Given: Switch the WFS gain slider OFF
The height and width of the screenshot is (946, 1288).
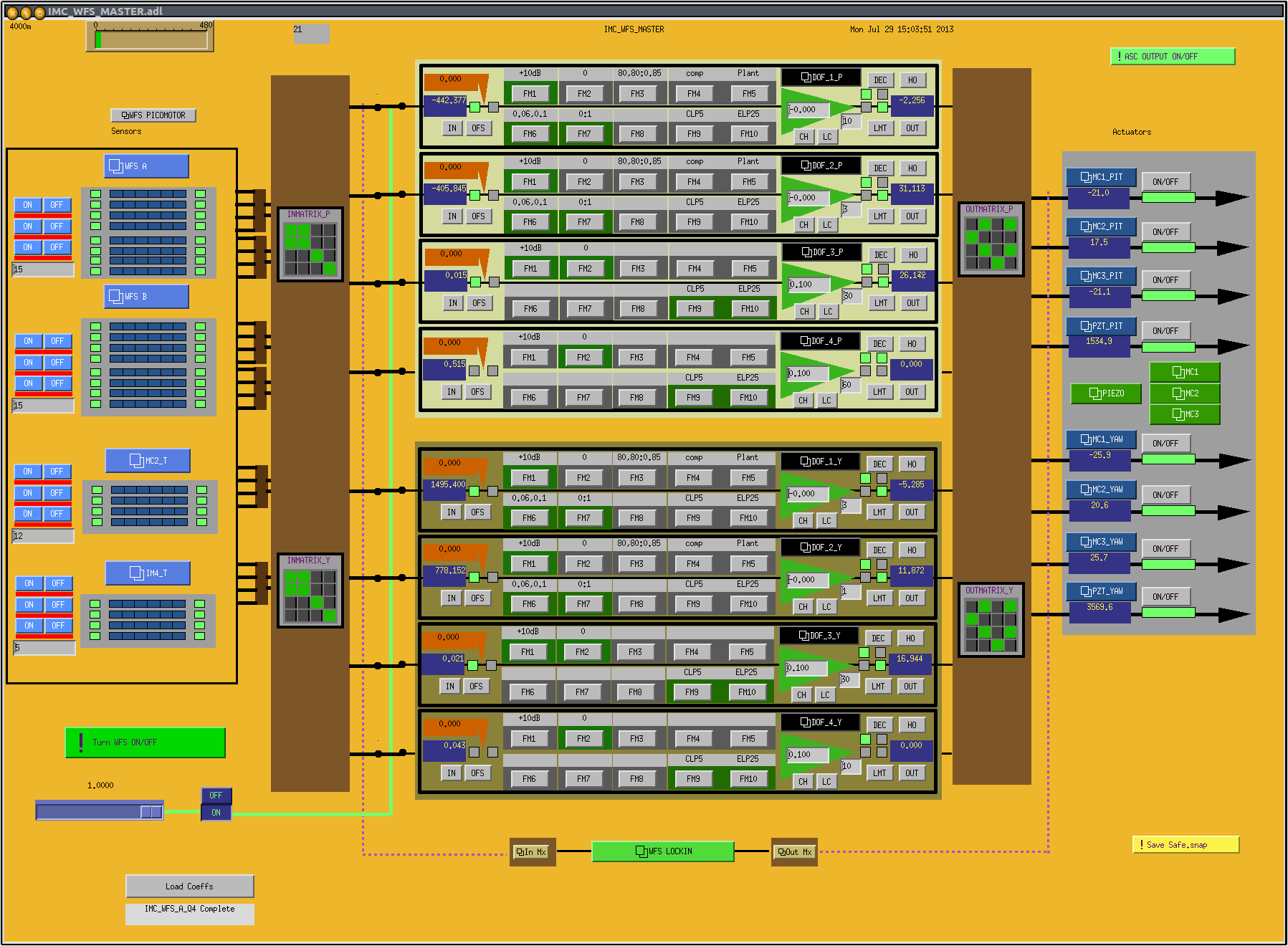Looking at the screenshot, I should tap(216, 795).
